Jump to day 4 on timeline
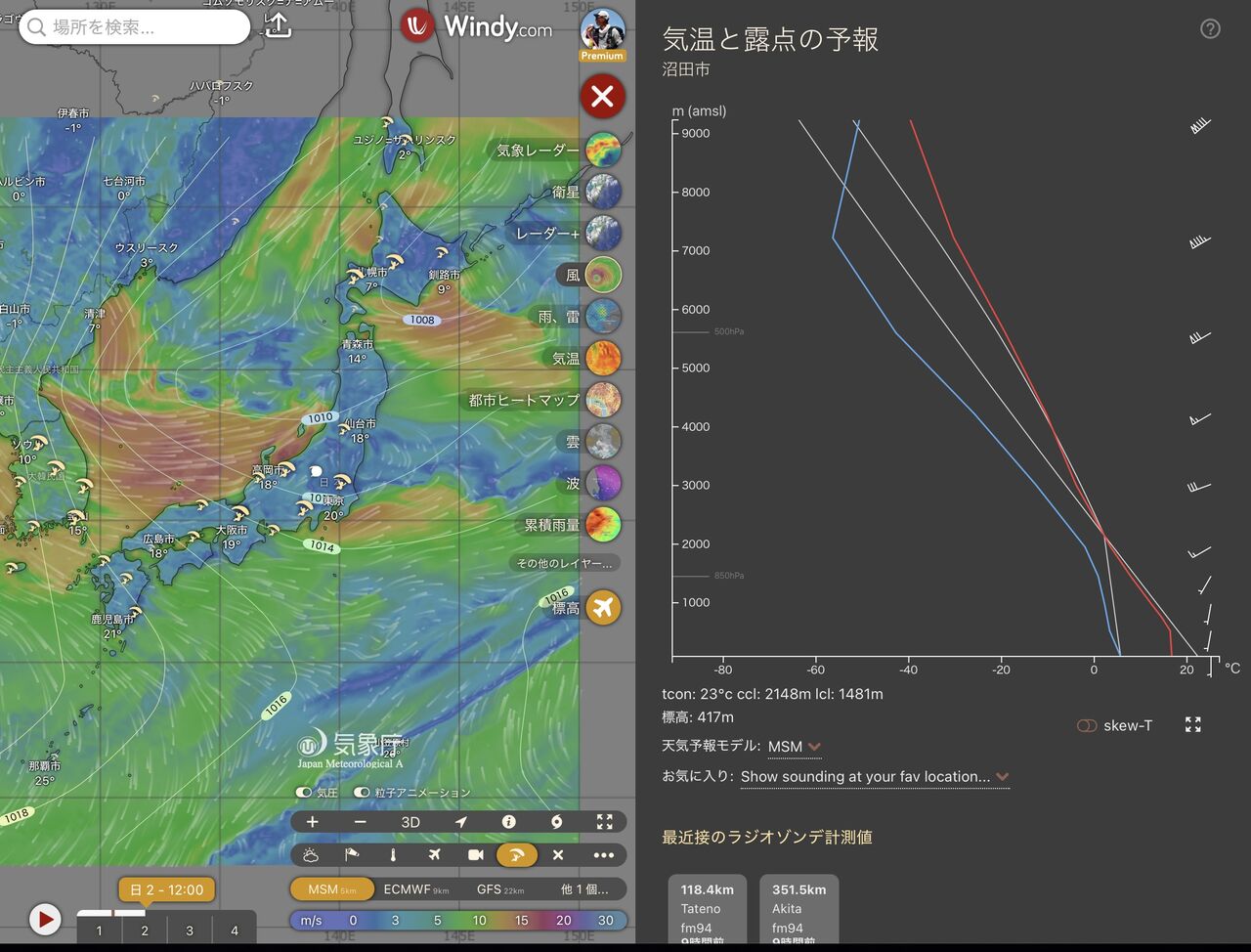Screen dimensions: 1251x952 pos(235,930)
